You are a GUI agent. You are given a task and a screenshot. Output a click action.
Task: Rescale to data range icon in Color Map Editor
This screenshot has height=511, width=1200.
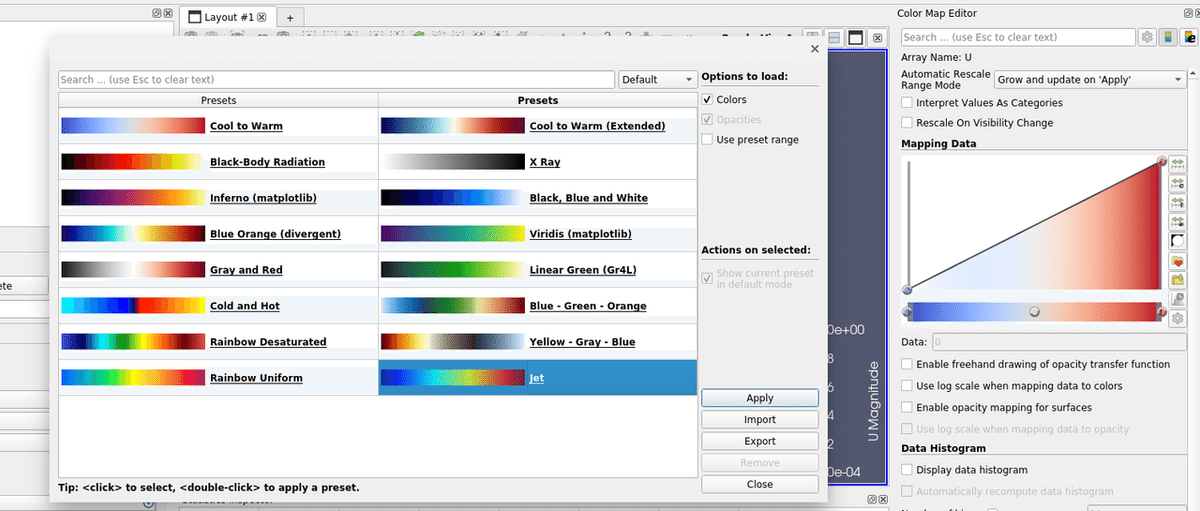coord(1177,163)
